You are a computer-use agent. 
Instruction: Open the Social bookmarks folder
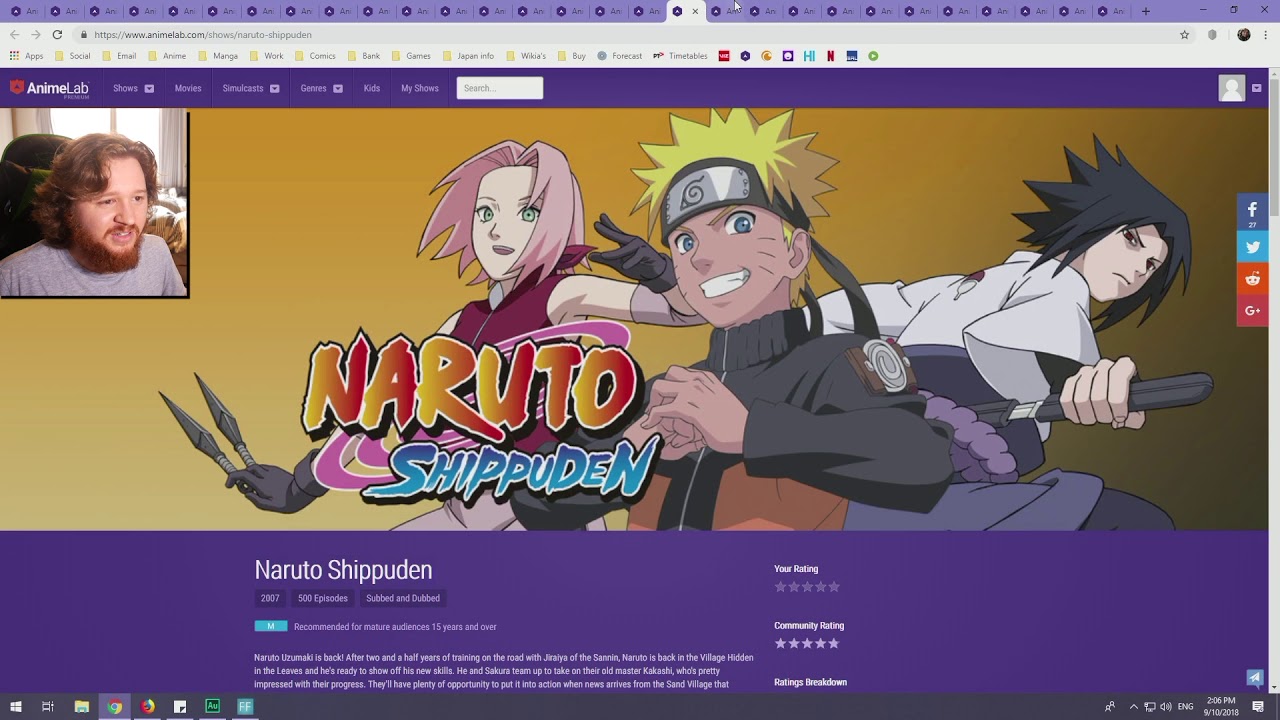tap(72, 56)
